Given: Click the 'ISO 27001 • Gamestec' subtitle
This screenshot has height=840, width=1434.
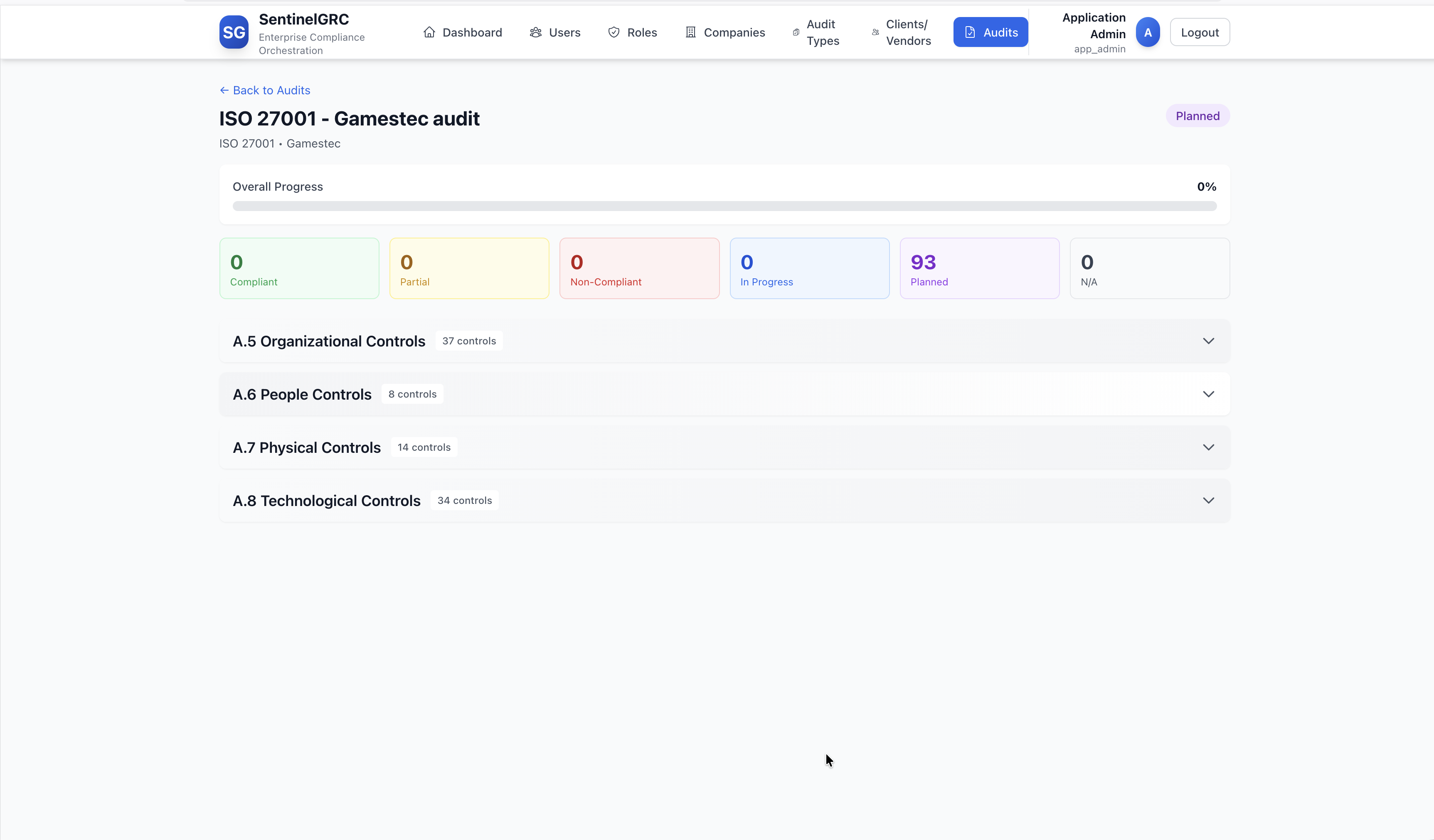Looking at the screenshot, I should (x=280, y=144).
